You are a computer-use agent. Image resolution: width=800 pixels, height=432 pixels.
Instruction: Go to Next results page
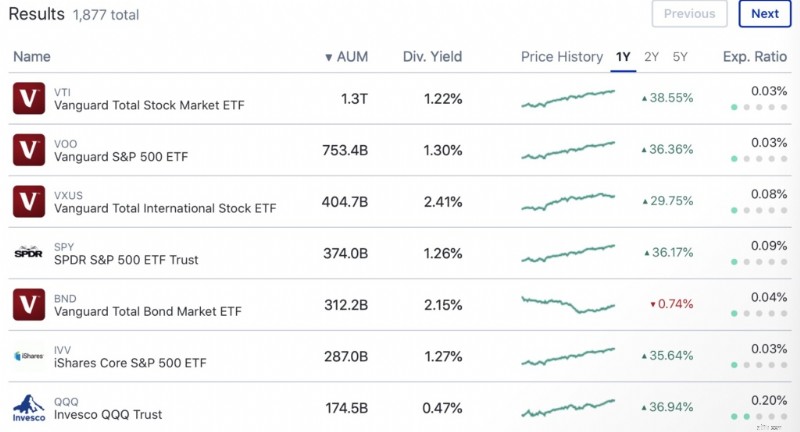pos(765,14)
